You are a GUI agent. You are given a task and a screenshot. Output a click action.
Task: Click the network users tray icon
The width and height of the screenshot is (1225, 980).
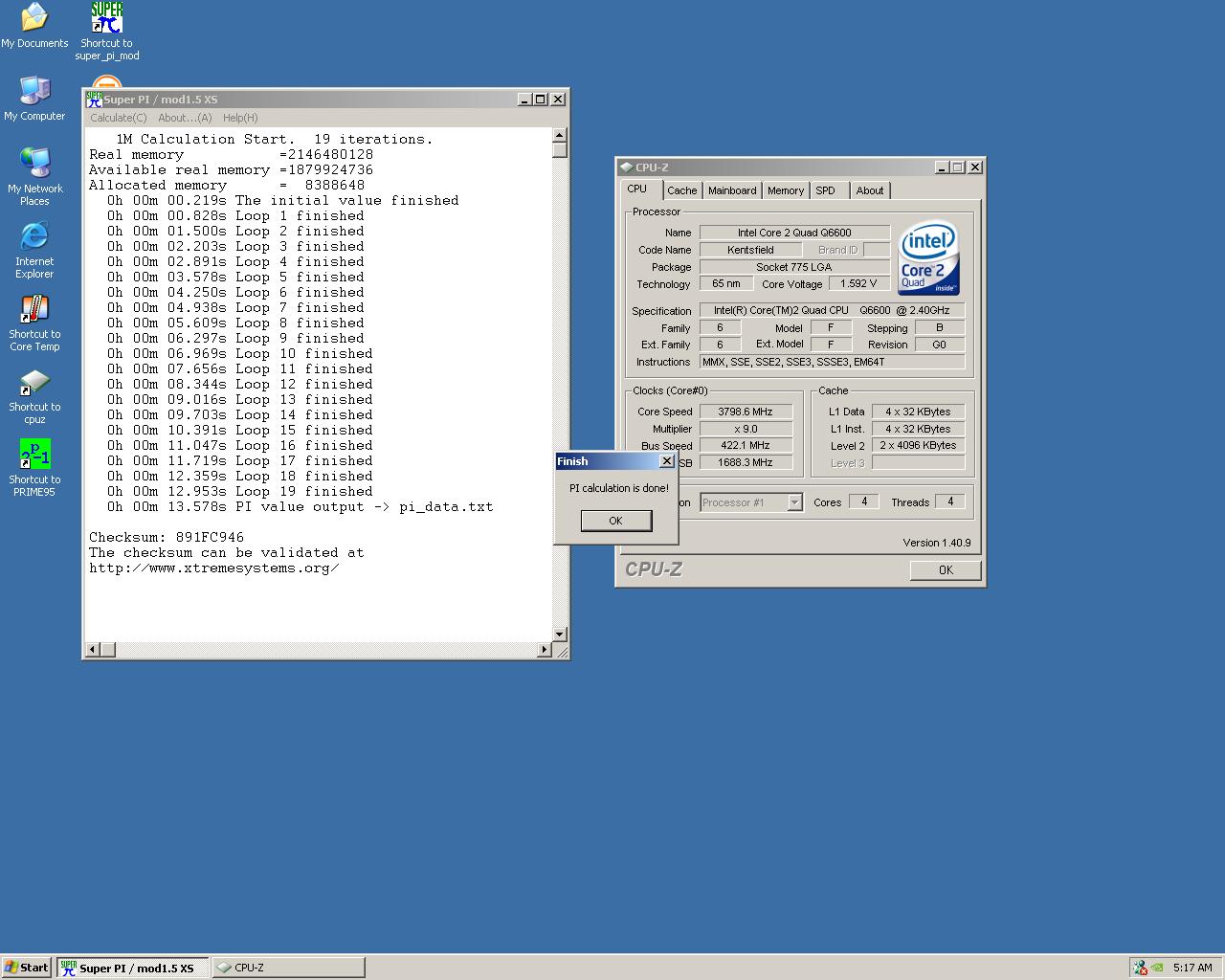(1140, 968)
